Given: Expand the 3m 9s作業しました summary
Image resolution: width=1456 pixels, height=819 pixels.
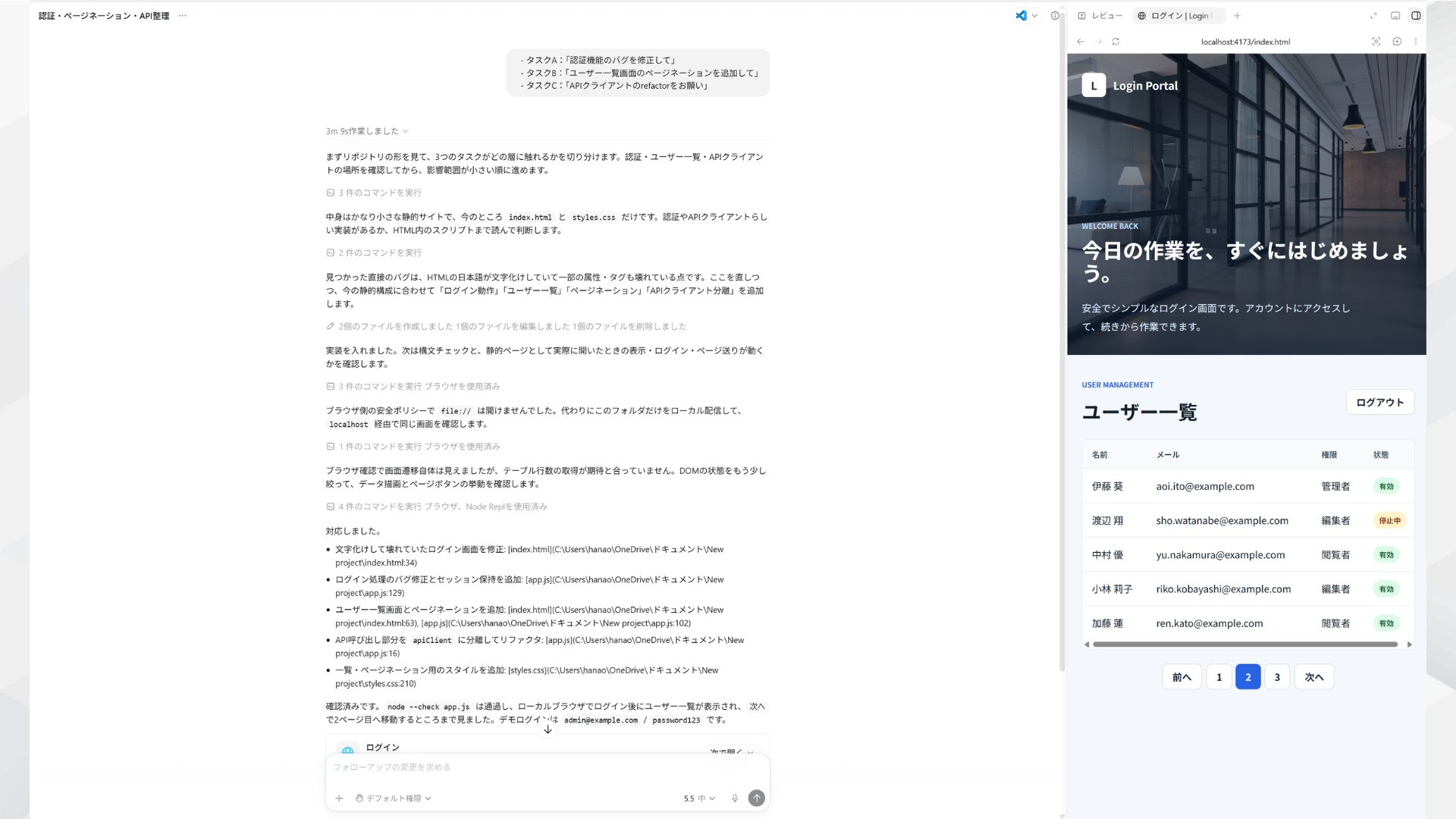Looking at the screenshot, I should (367, 131).
